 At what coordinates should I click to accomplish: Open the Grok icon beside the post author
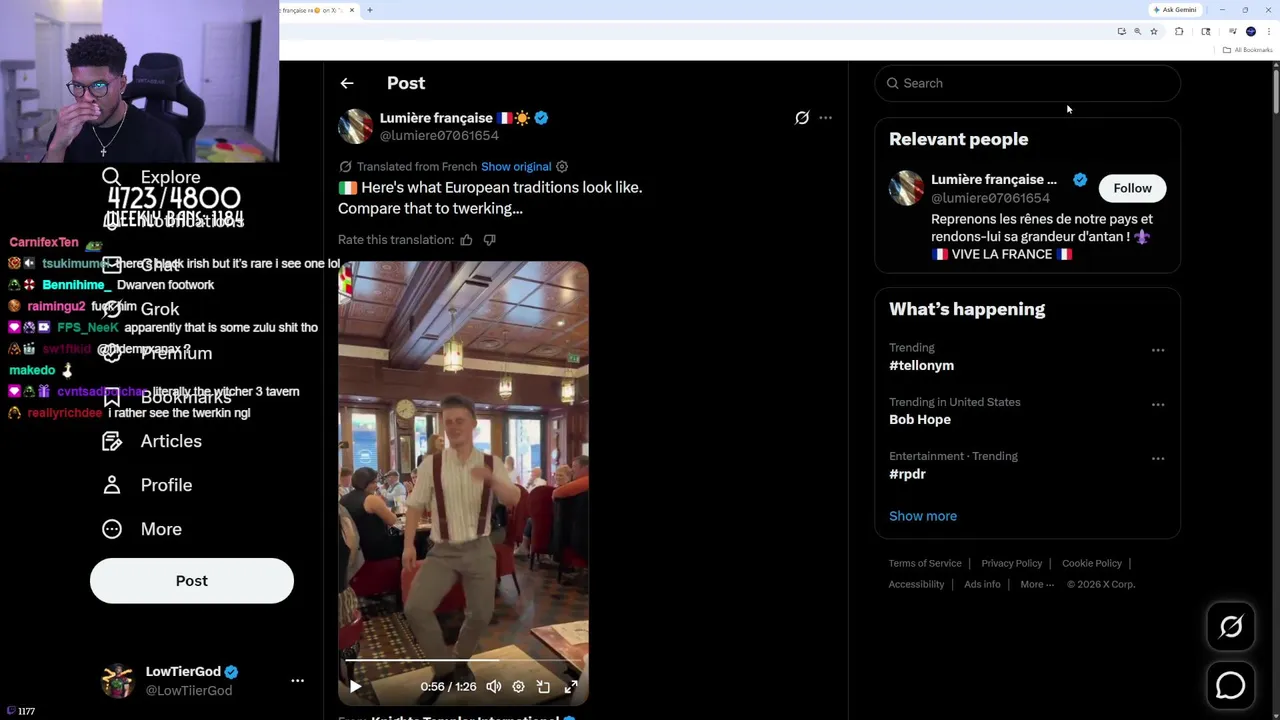point(802,118)
